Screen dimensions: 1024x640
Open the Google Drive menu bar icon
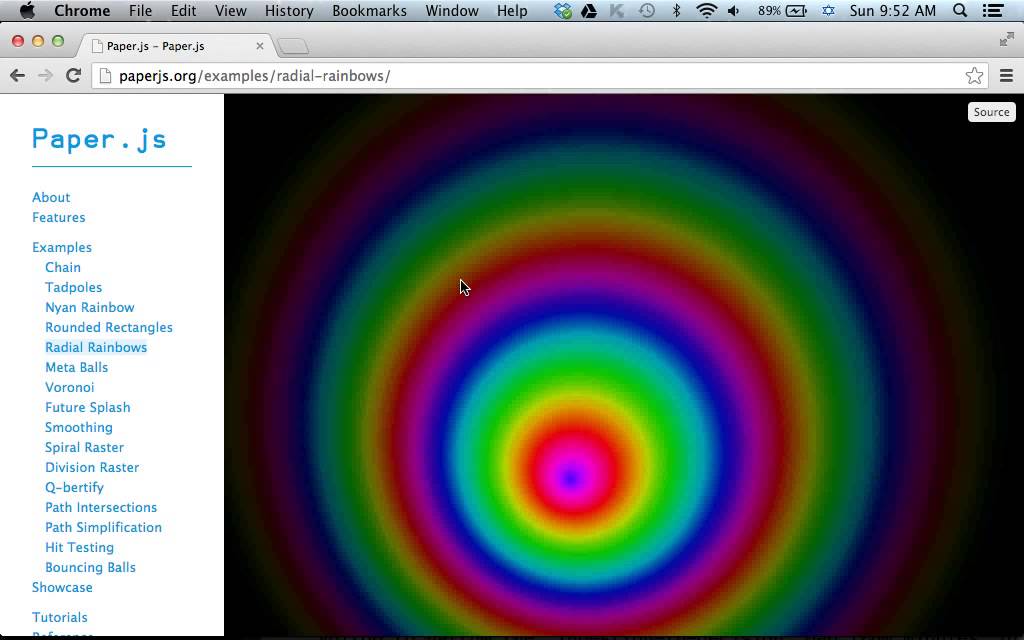pyautogui.click(x=588, y=10)
